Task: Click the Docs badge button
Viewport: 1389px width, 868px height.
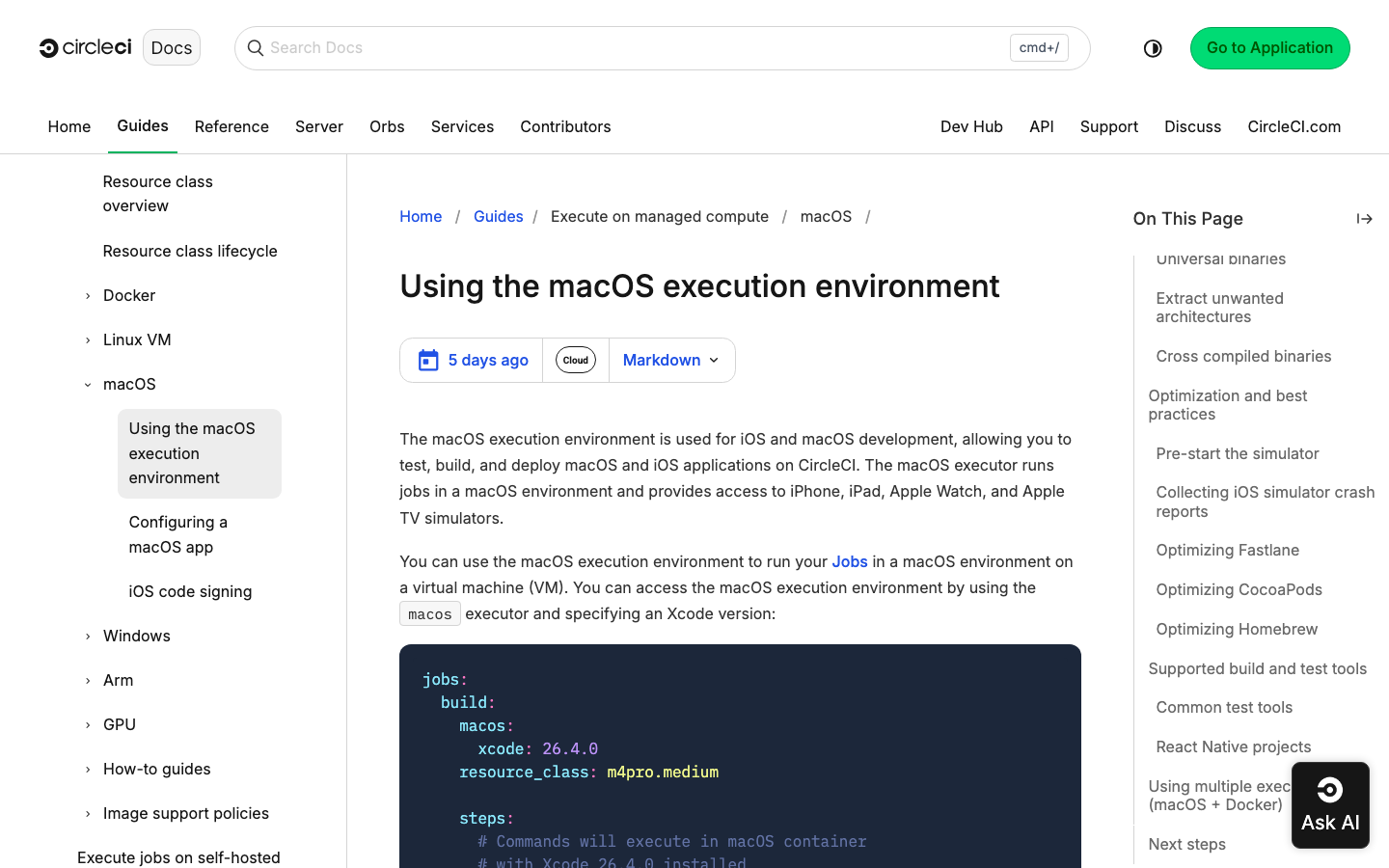Action: point(172,47)
